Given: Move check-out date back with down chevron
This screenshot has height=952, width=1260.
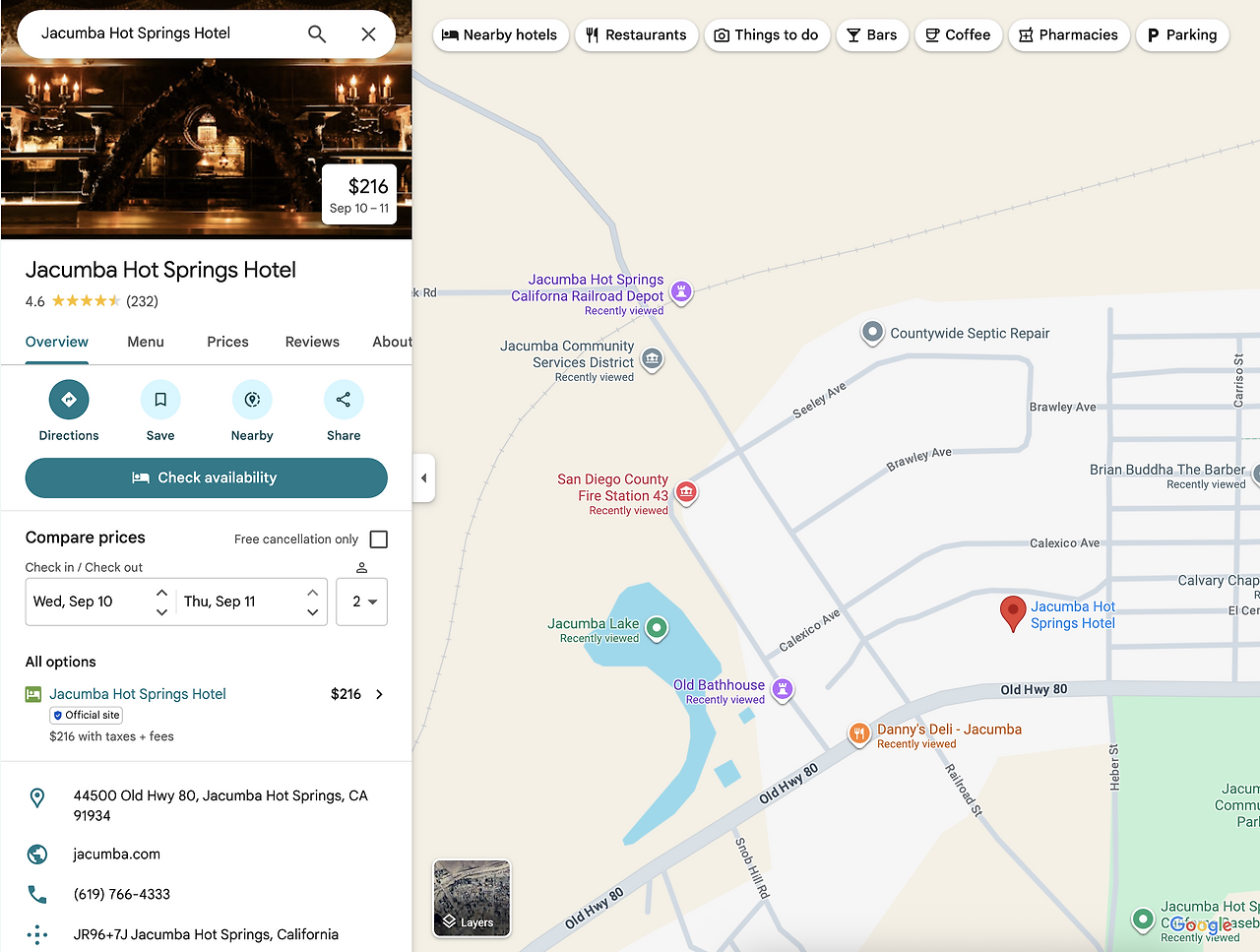Looking at the screenshot, I should click(x=312, y=611).
